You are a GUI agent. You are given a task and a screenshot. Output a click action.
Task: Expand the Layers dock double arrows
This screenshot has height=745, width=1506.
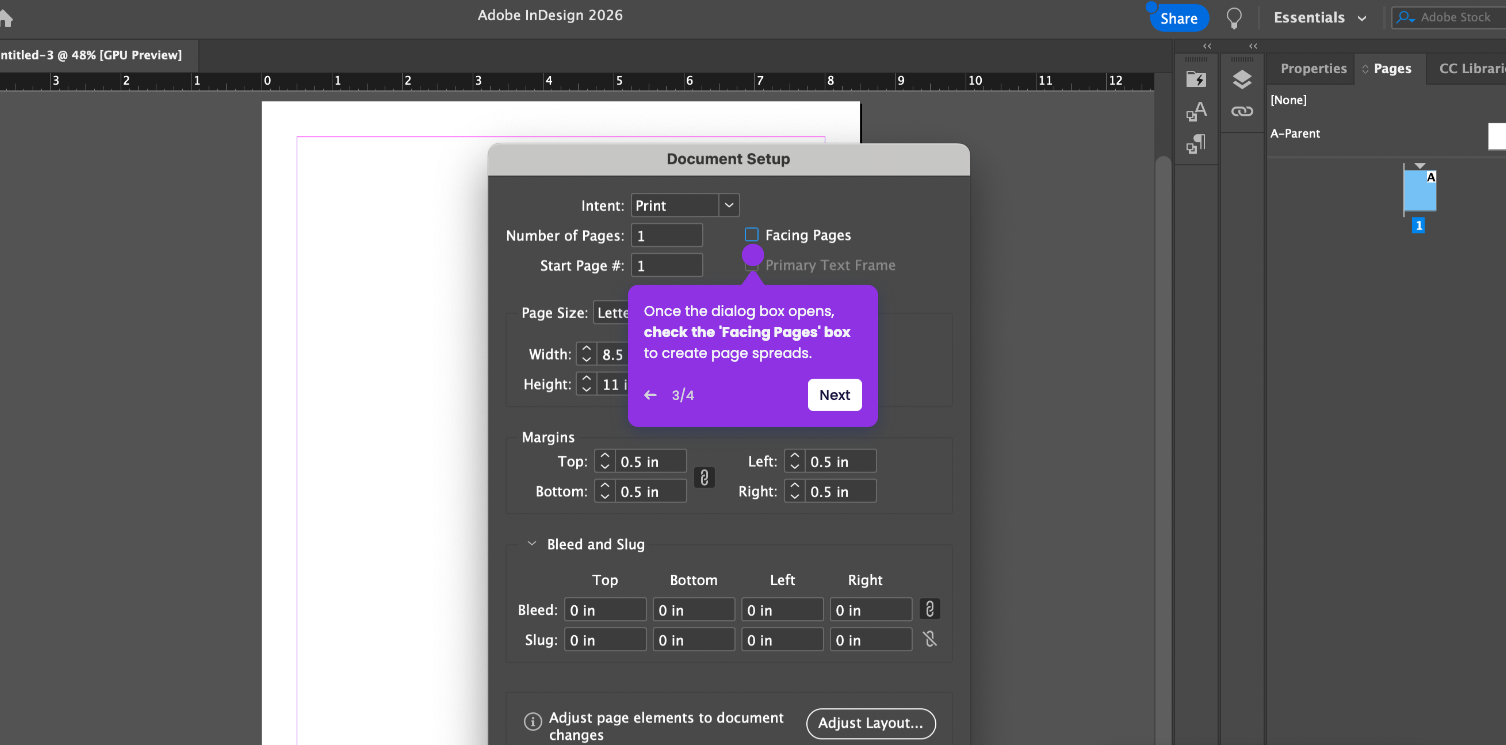click(1253, 46)
